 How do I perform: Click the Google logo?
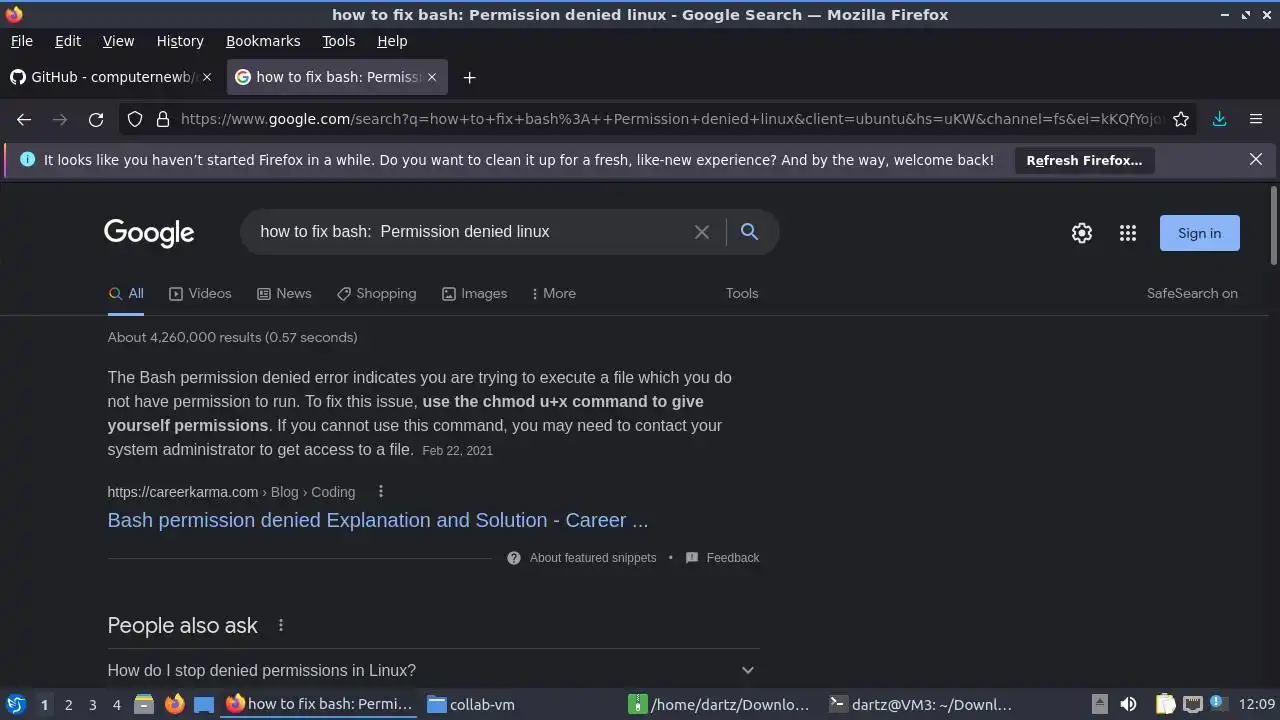pos(149,233)
